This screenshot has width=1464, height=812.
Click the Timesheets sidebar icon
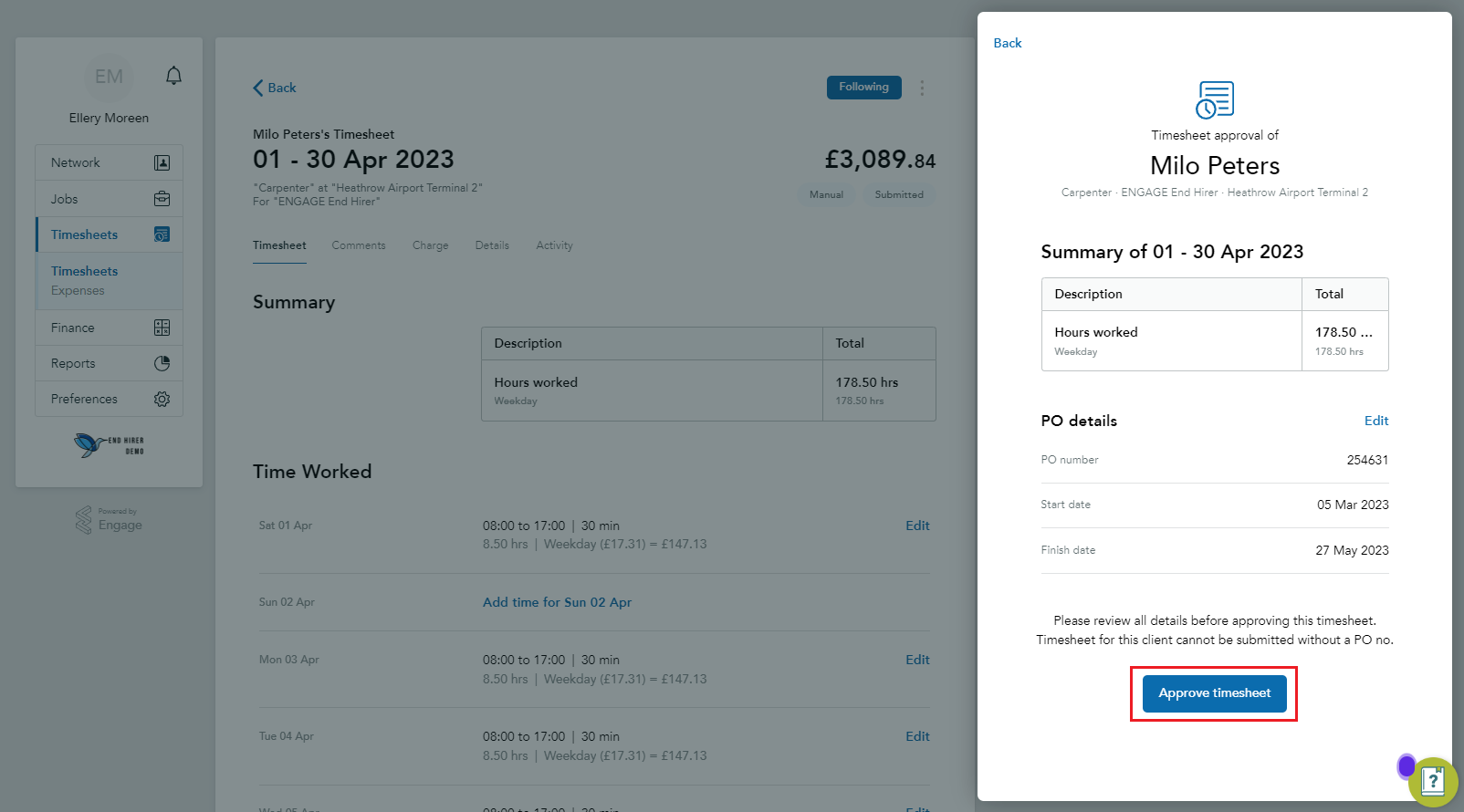(x=162, y=234)
